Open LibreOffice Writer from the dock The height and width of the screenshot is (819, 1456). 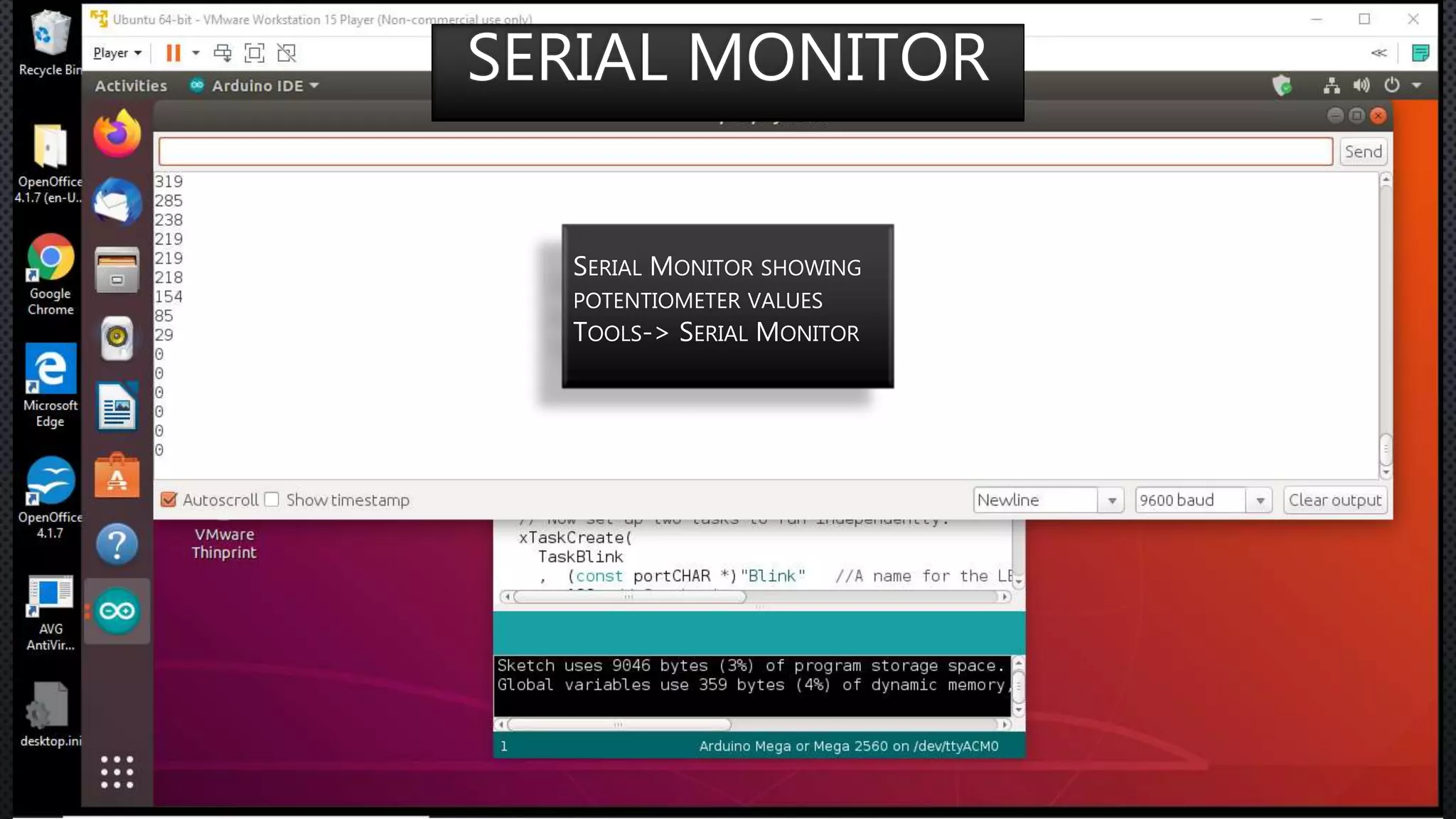pos(117,407)
